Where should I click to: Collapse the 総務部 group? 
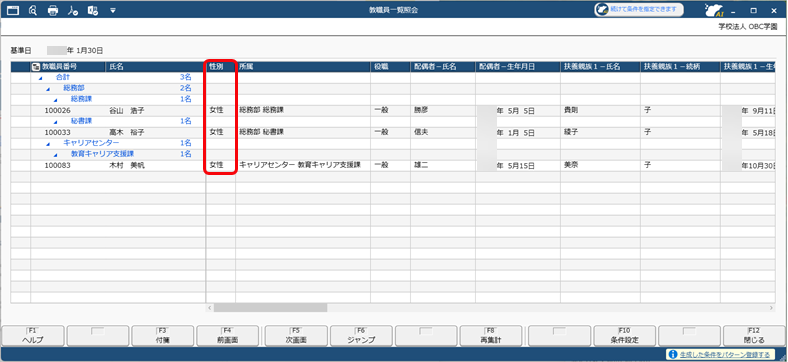click(x=48, y=89)
